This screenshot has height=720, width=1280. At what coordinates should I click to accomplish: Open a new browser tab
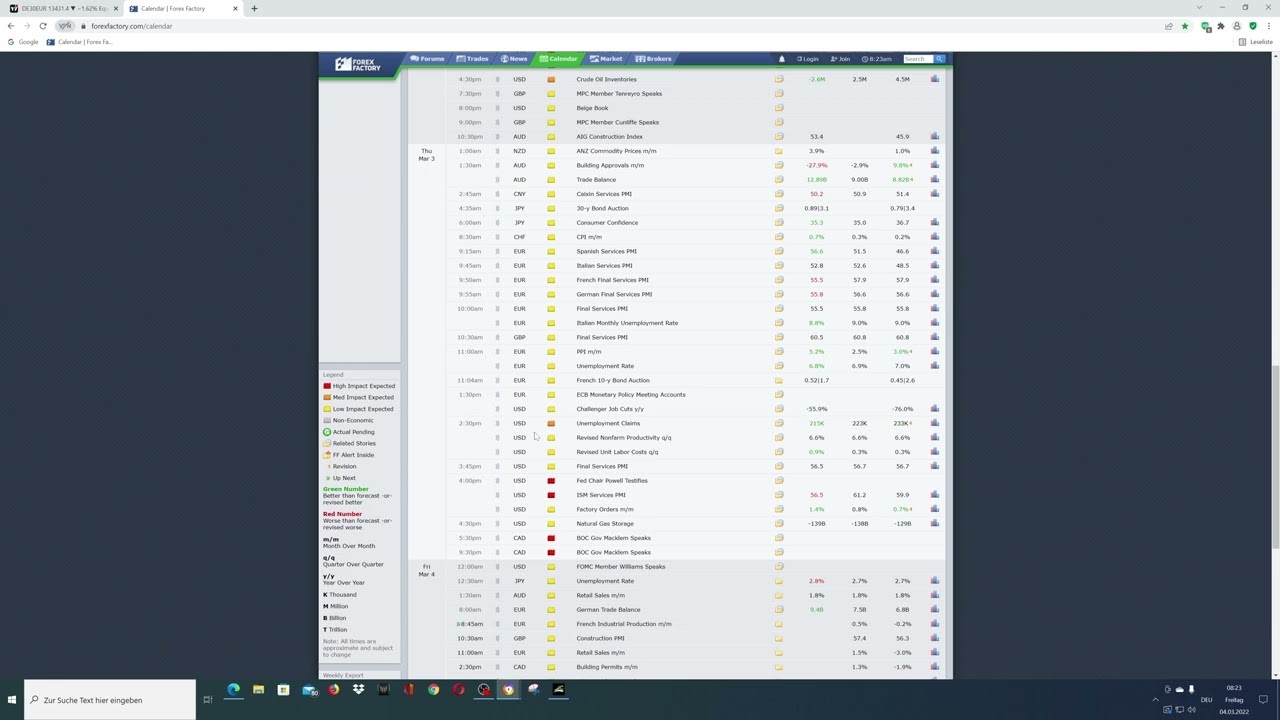254,8
